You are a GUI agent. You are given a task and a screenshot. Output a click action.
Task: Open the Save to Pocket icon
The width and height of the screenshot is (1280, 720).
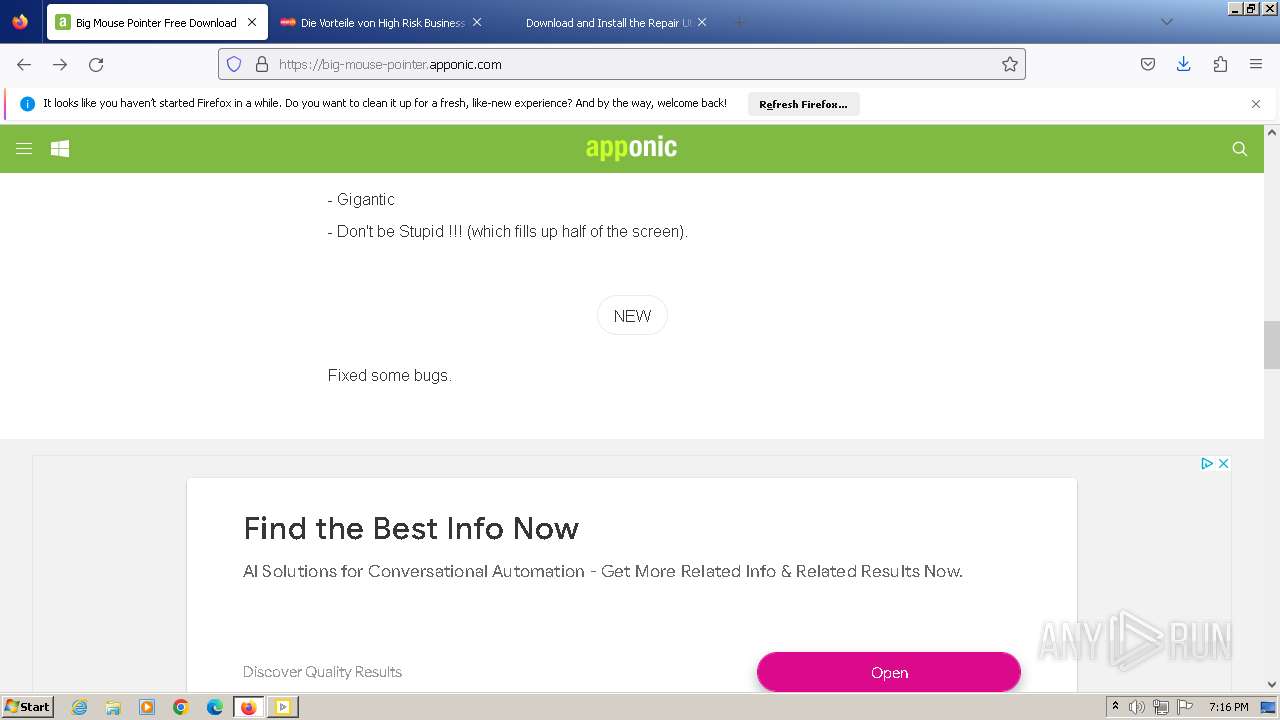(1148, 64)
